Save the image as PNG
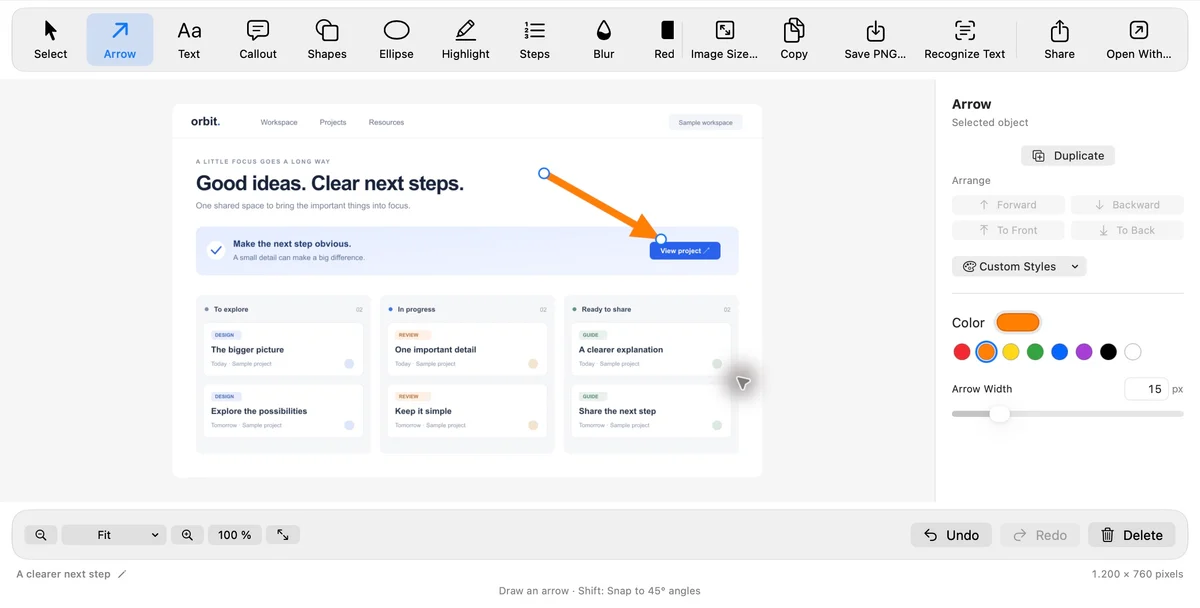 point(875,40)
